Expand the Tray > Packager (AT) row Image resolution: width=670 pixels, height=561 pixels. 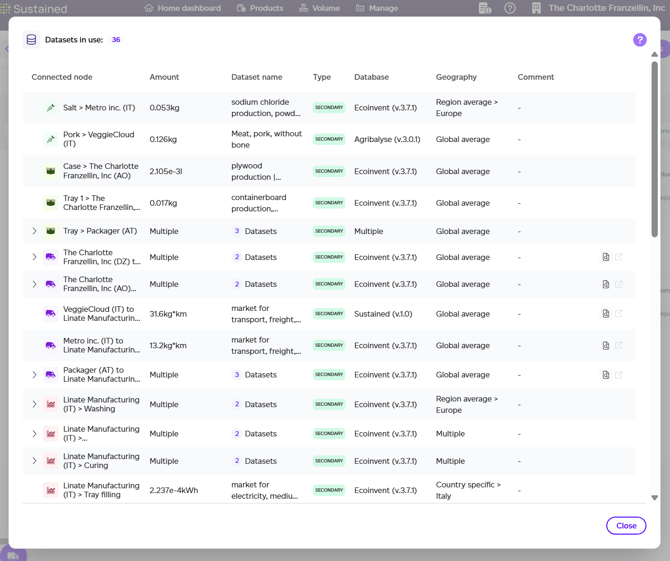pyautogui.click(x=34, y=231)
